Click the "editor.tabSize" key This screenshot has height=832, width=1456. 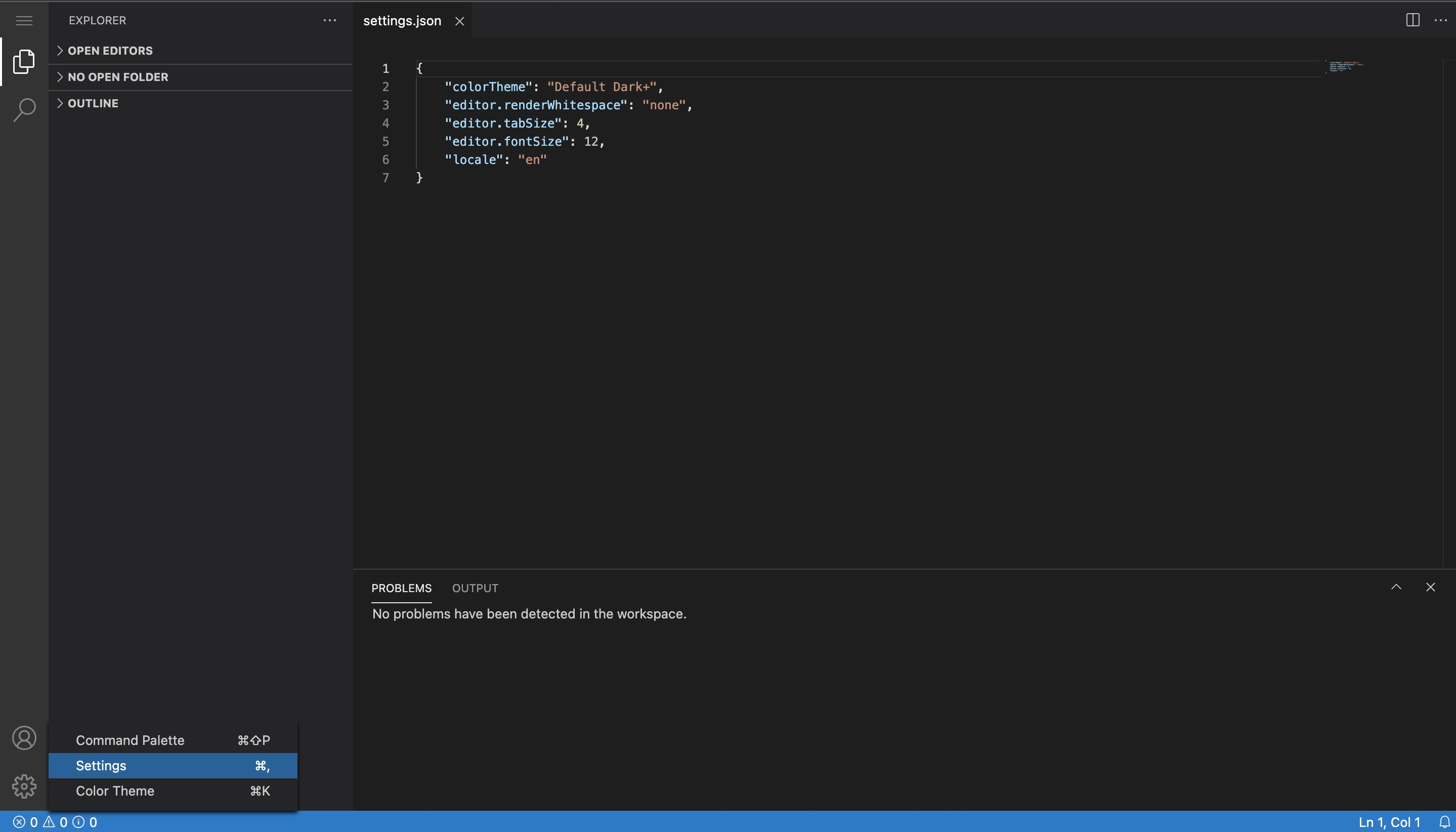503,123
